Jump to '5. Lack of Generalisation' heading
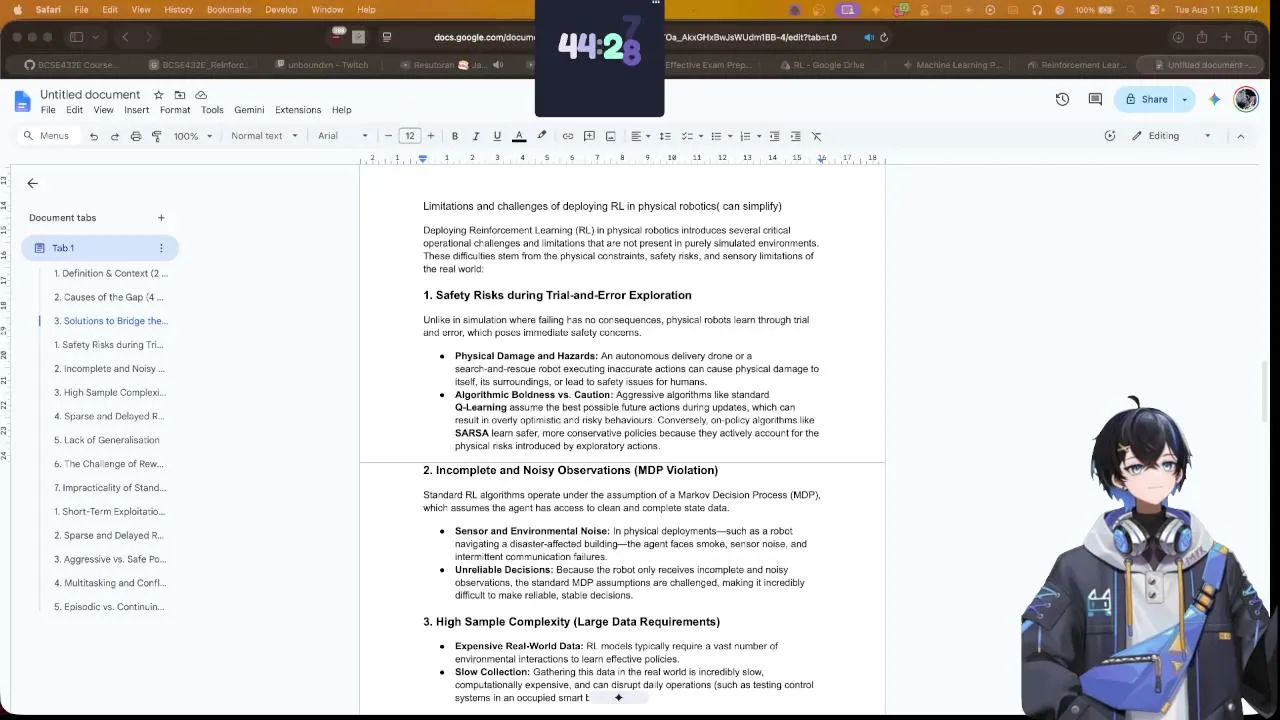The width and height of the screenshot is (1280, 720). [x=107, y=440]
